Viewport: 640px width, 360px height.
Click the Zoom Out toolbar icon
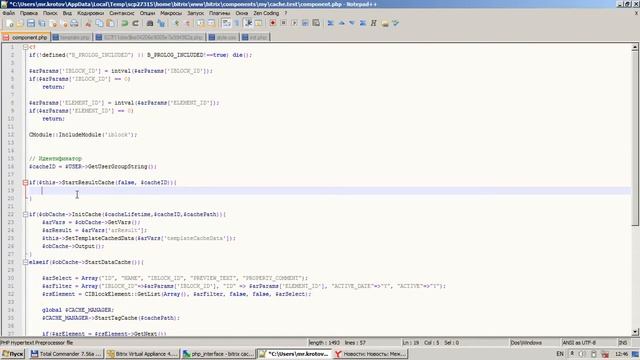(x=187, y=24)
